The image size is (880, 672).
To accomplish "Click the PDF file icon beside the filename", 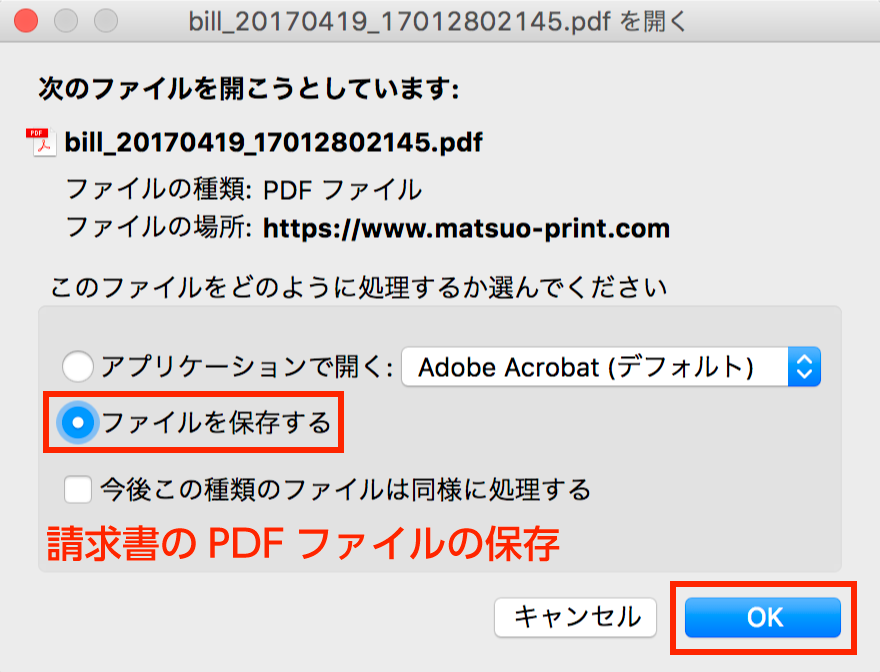I will click(x=42, y=143).
